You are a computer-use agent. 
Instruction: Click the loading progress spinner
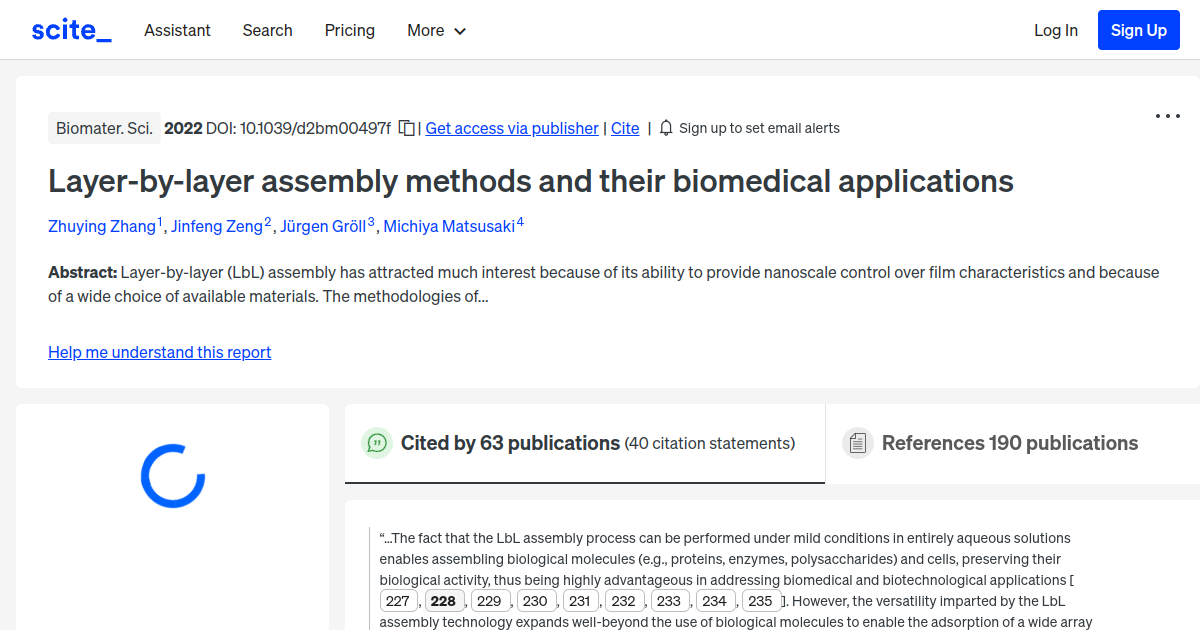(x=172, y=476)
